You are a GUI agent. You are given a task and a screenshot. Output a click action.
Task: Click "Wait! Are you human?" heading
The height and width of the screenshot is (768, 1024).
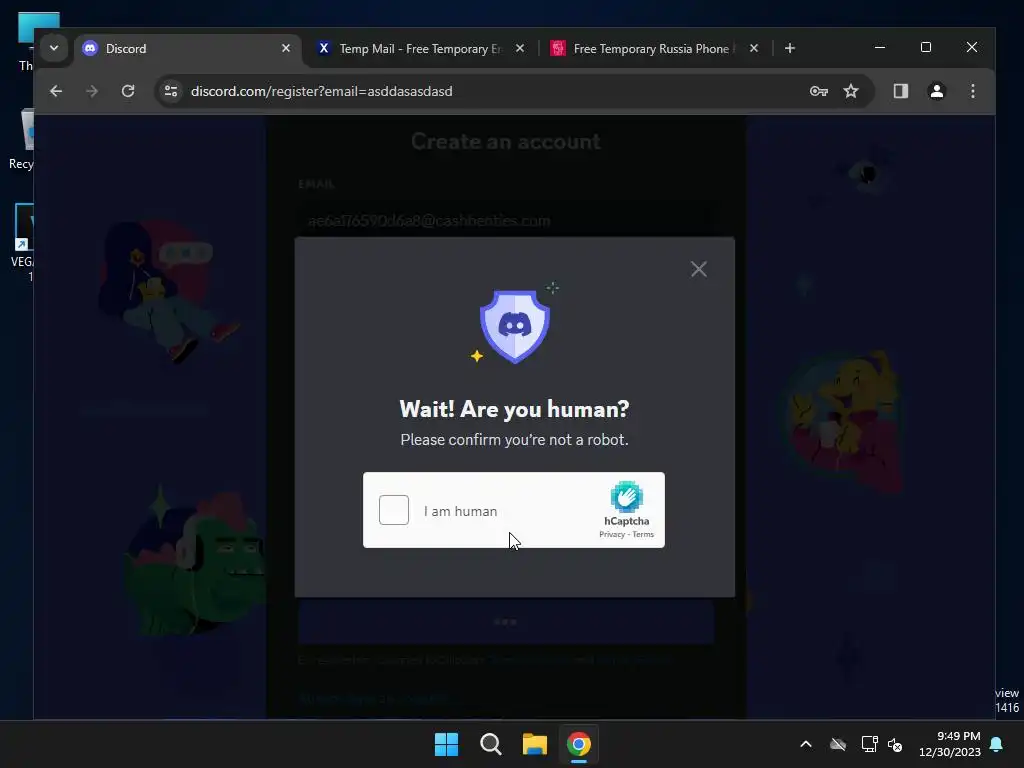515,409
